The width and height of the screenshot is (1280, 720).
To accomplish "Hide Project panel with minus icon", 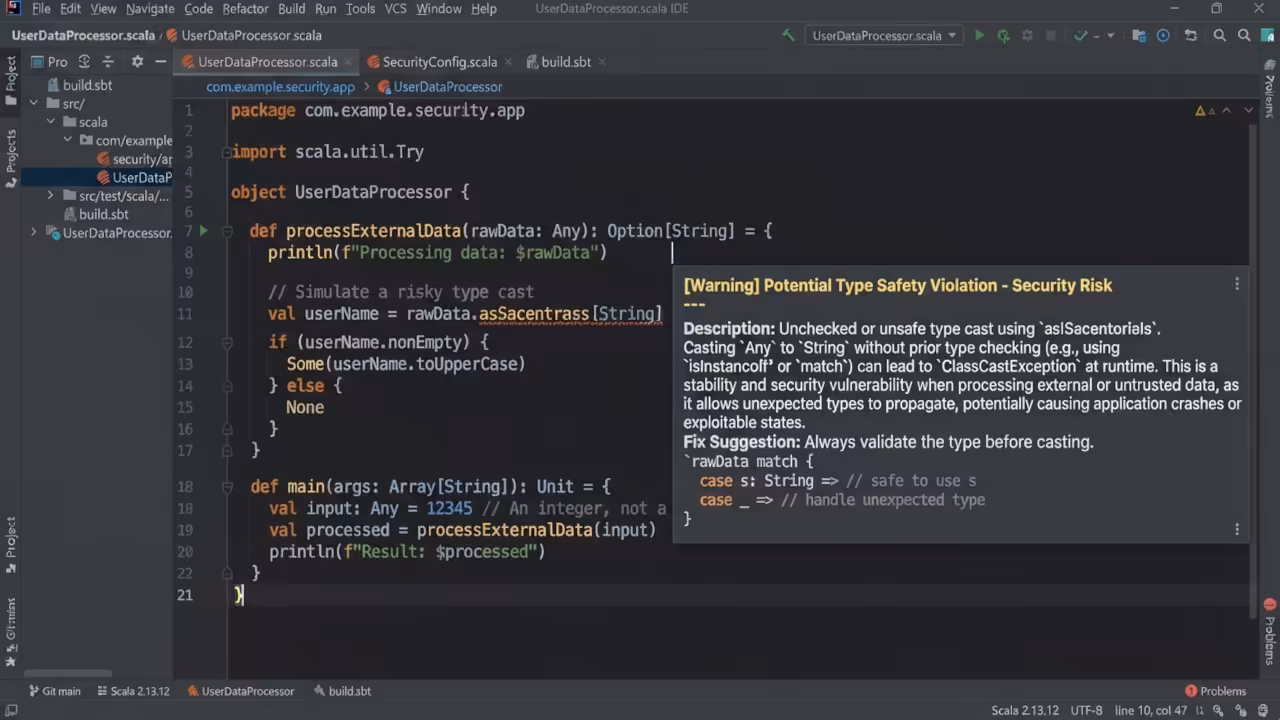I will point(160,62).
